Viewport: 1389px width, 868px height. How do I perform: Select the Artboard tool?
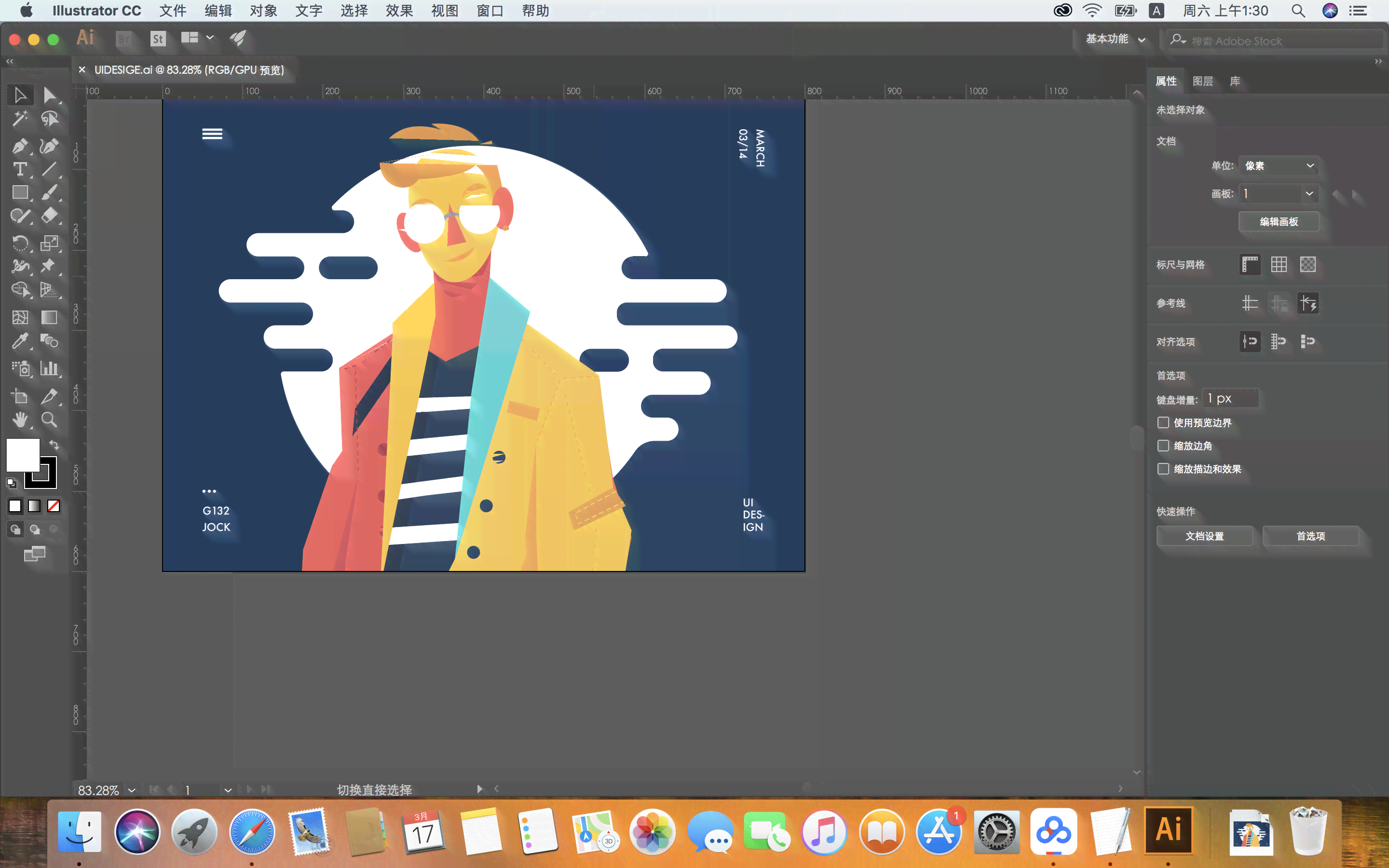pyautogui.click(x=20, y=396)
